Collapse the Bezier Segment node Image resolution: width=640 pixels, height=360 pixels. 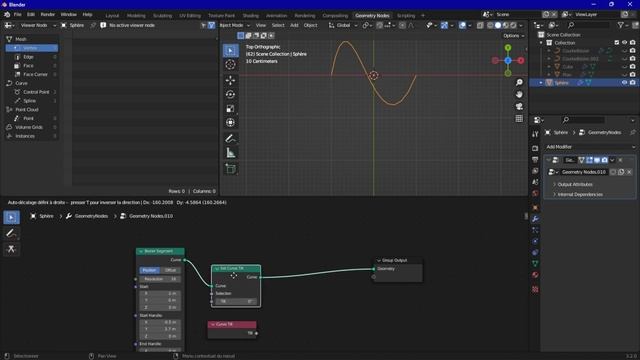[141, 251]
